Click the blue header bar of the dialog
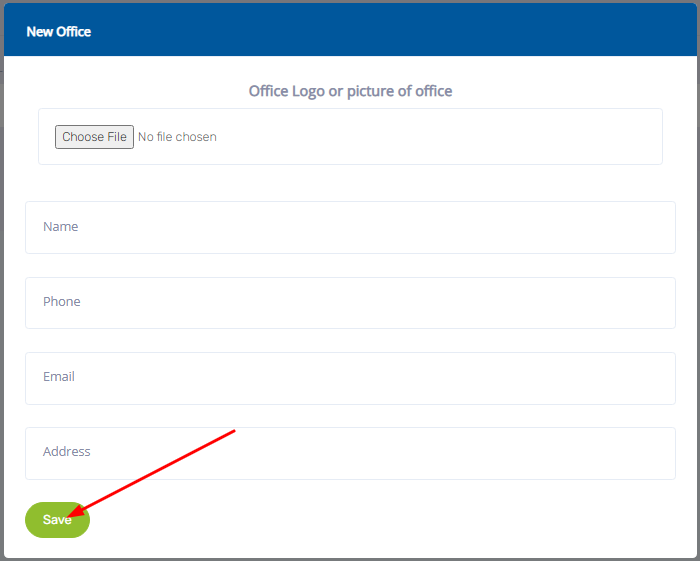The width and height of the screenshot is (700, 561). [400, 32]
